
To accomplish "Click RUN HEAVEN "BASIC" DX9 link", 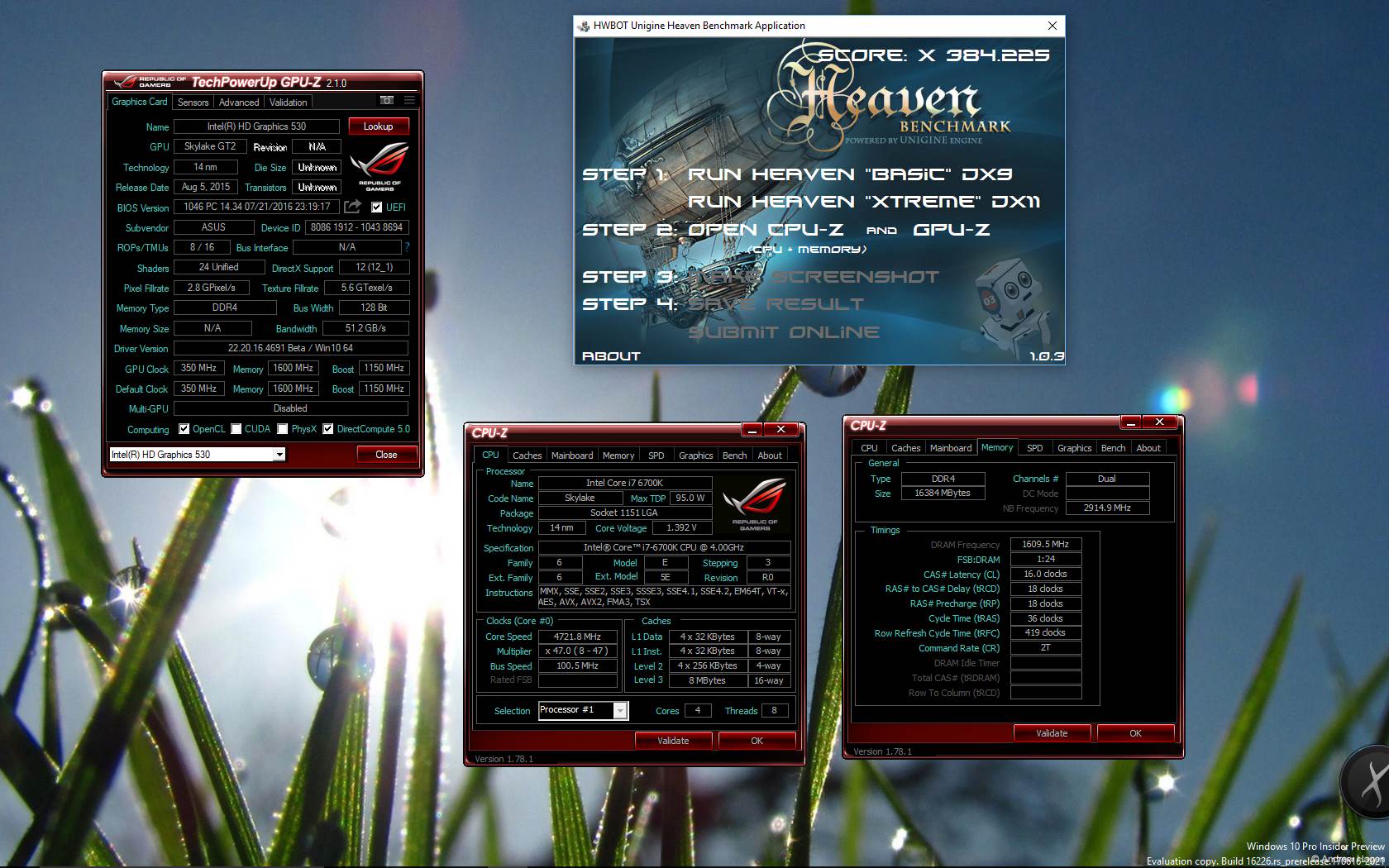I will 850,174.
